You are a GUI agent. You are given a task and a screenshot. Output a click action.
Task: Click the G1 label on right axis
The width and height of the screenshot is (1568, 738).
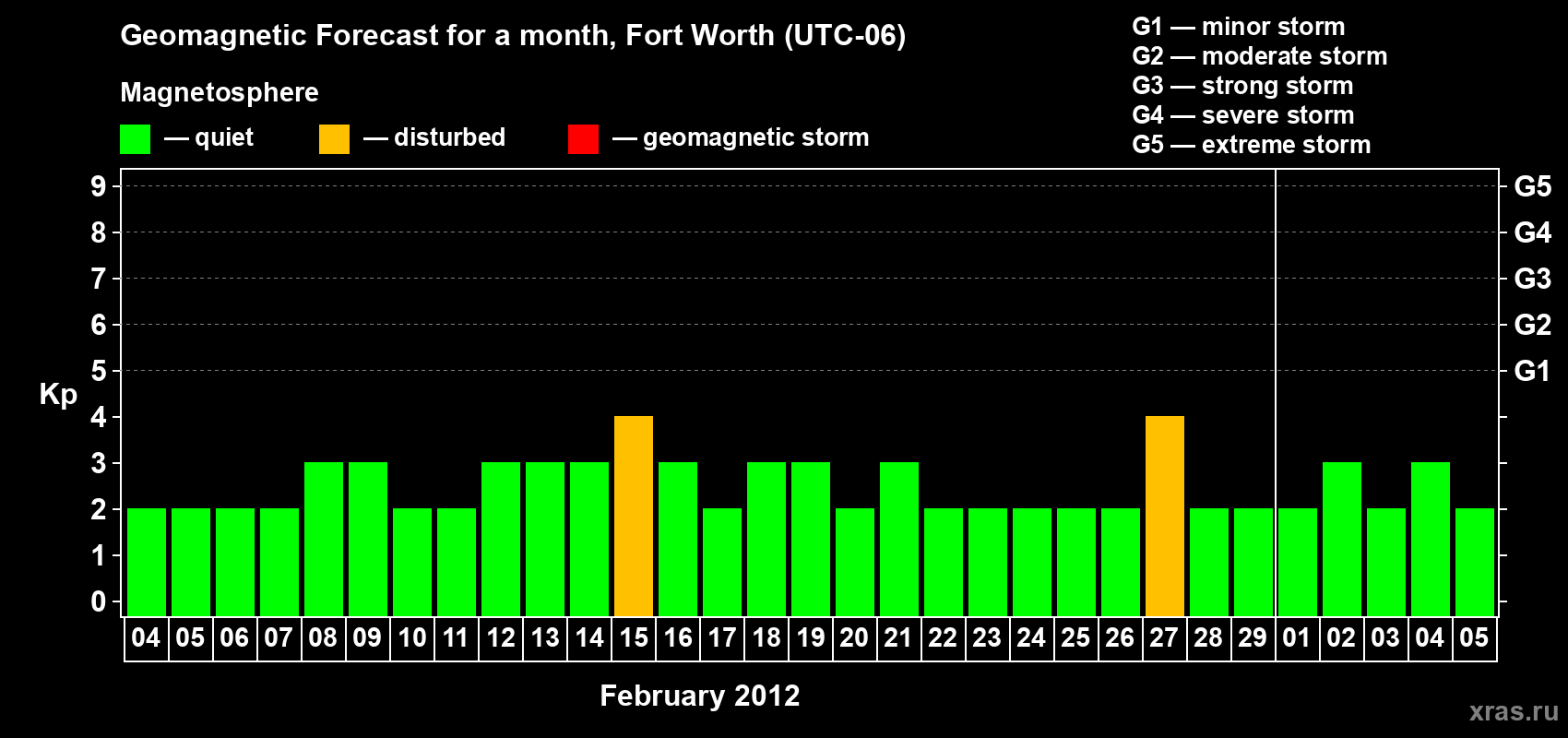[1533, 371]
